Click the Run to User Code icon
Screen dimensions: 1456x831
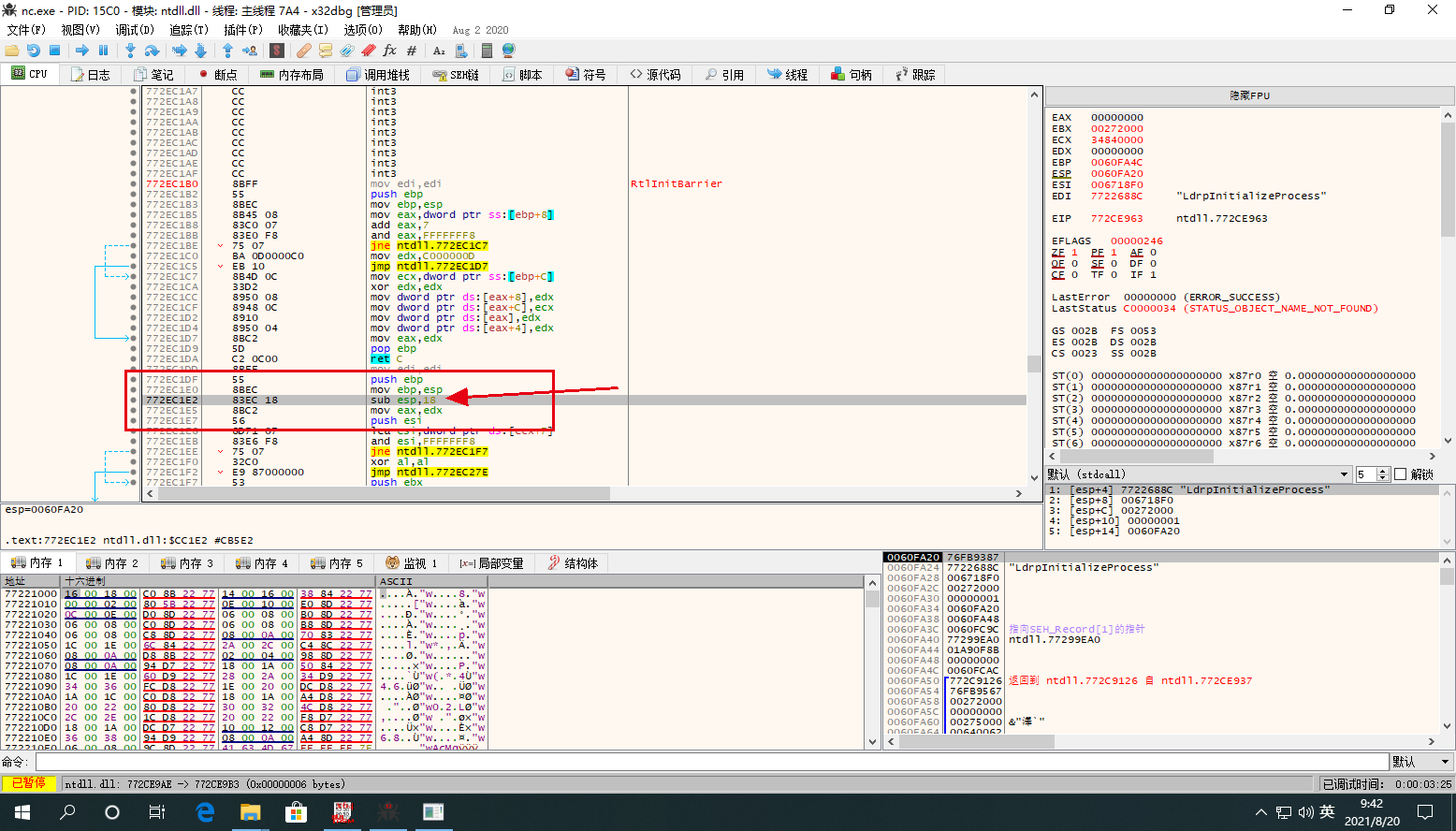(x=250, y=51)
